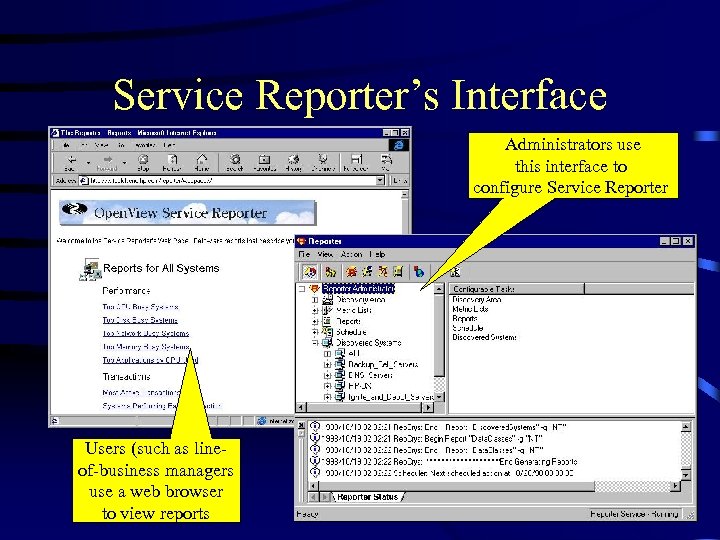Open Top Network Busy Systems link
The height and width of the screenshot is (540, 720).
[146, 333]
